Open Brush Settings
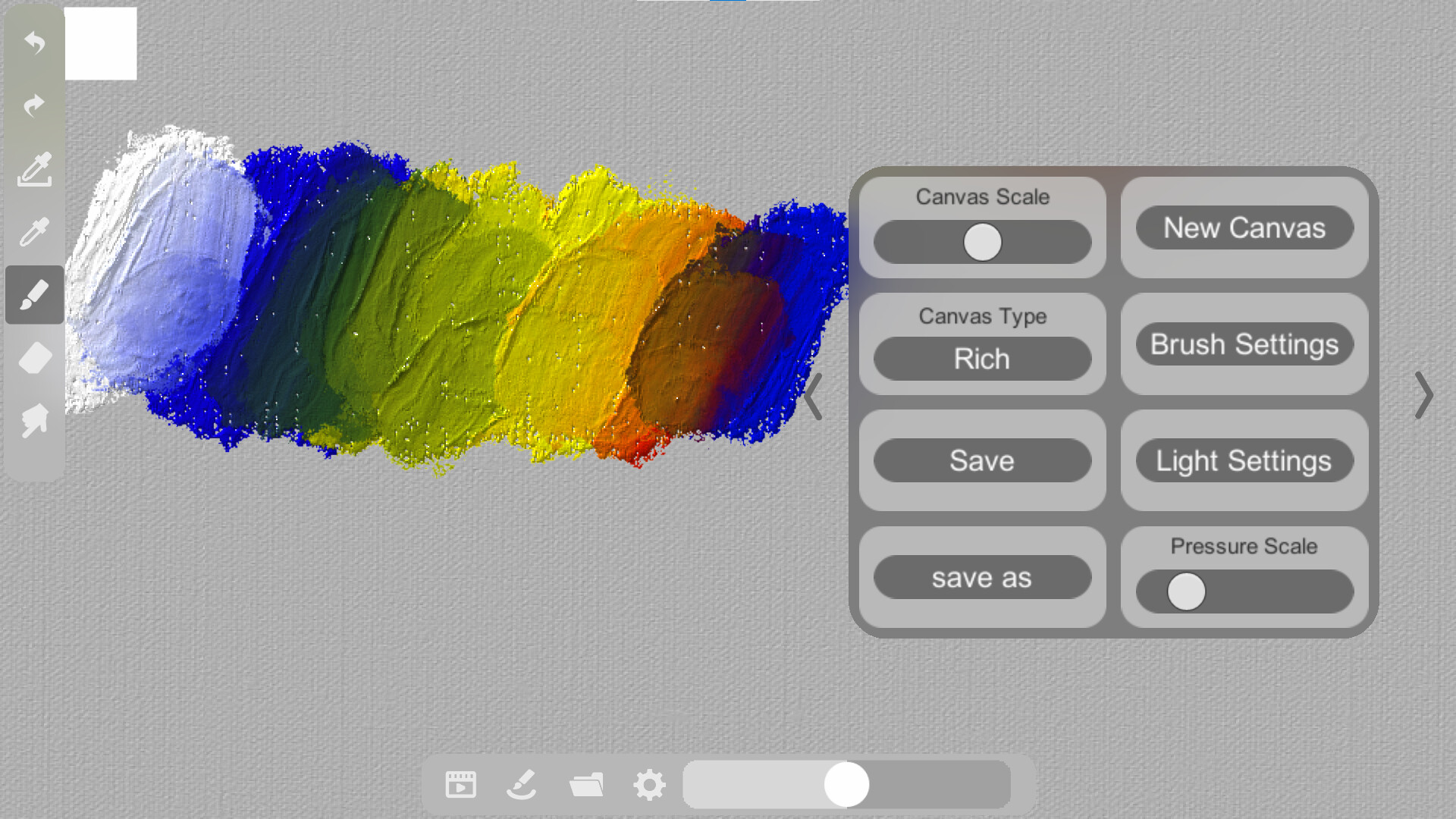 point(1244,345)
